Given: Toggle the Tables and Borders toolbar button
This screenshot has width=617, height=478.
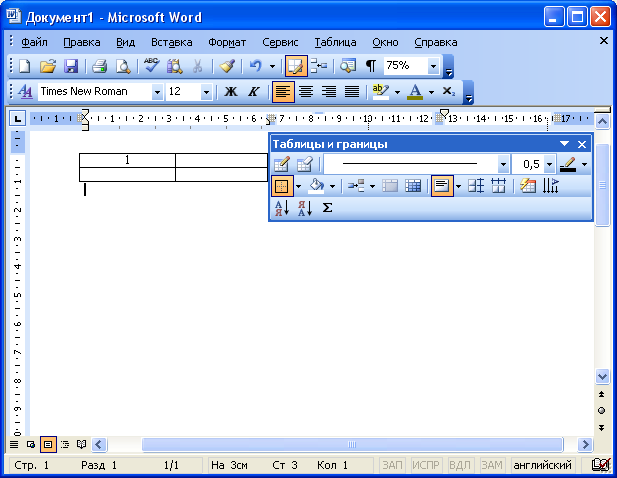Looking at the screenshot, I should point(296,66).
